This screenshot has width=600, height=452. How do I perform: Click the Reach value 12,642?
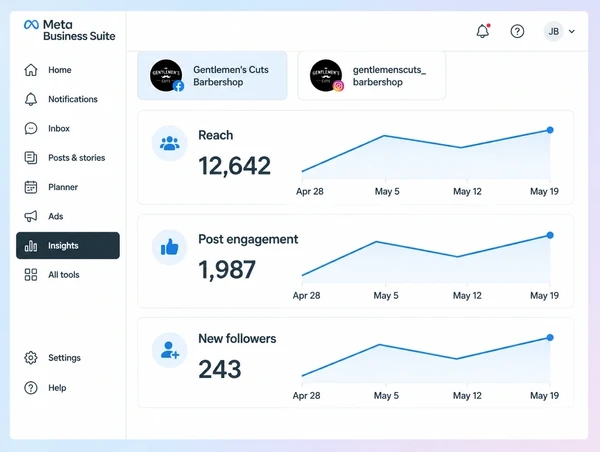pos(234,166)
